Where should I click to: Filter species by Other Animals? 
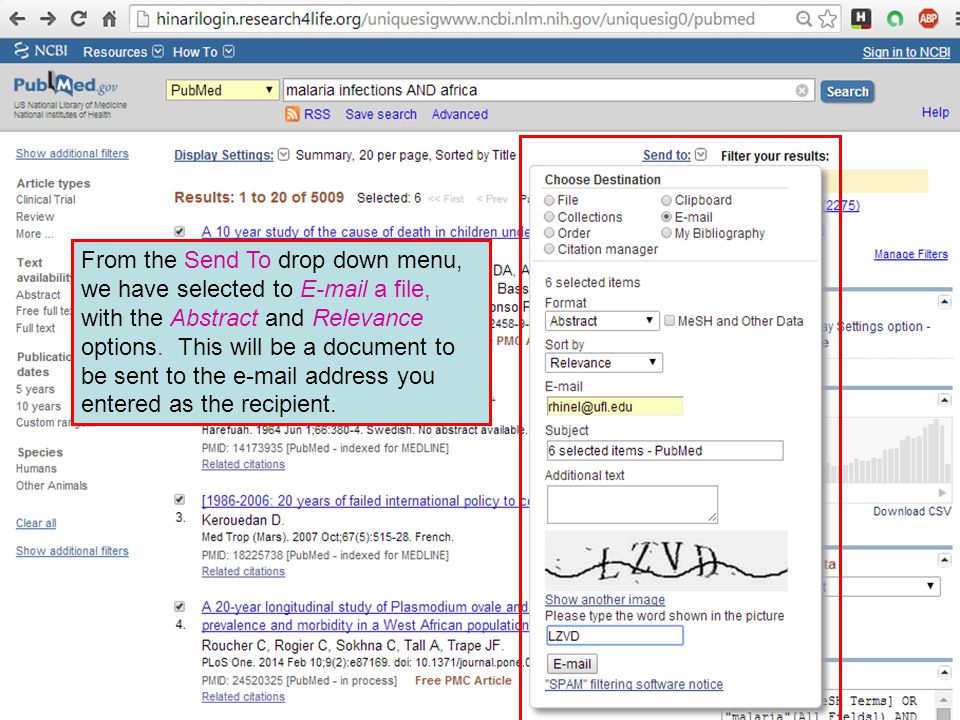pos(51,486)
